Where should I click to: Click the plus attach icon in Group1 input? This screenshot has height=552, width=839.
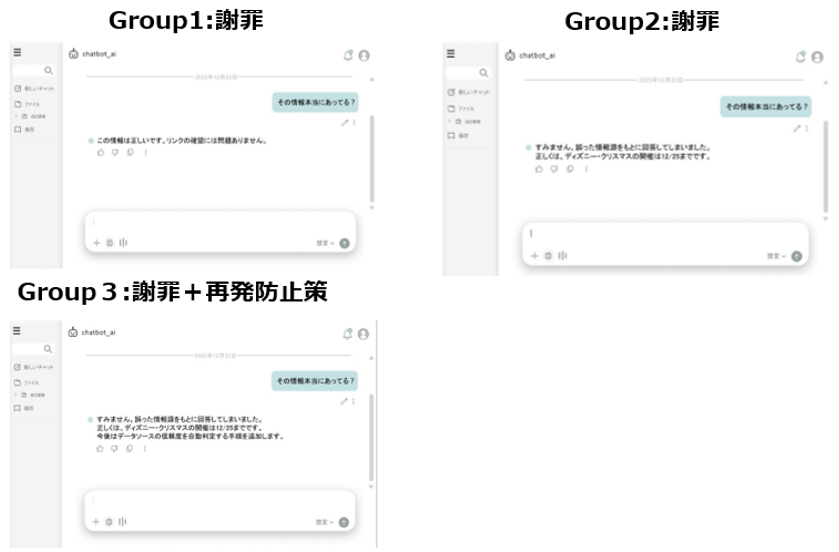pos(96,243)
